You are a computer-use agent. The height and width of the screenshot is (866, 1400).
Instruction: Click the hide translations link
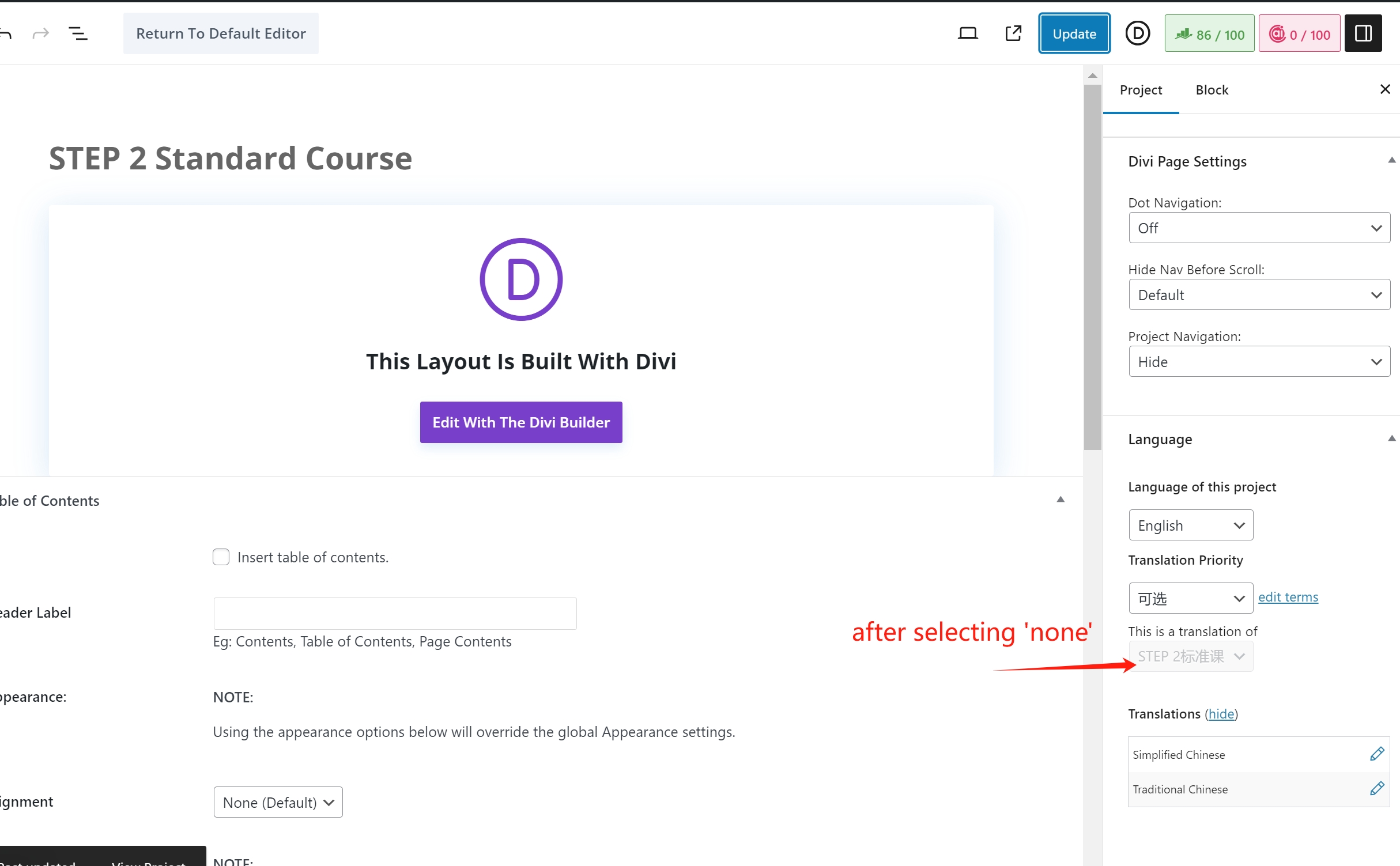tap(1221, 714)
